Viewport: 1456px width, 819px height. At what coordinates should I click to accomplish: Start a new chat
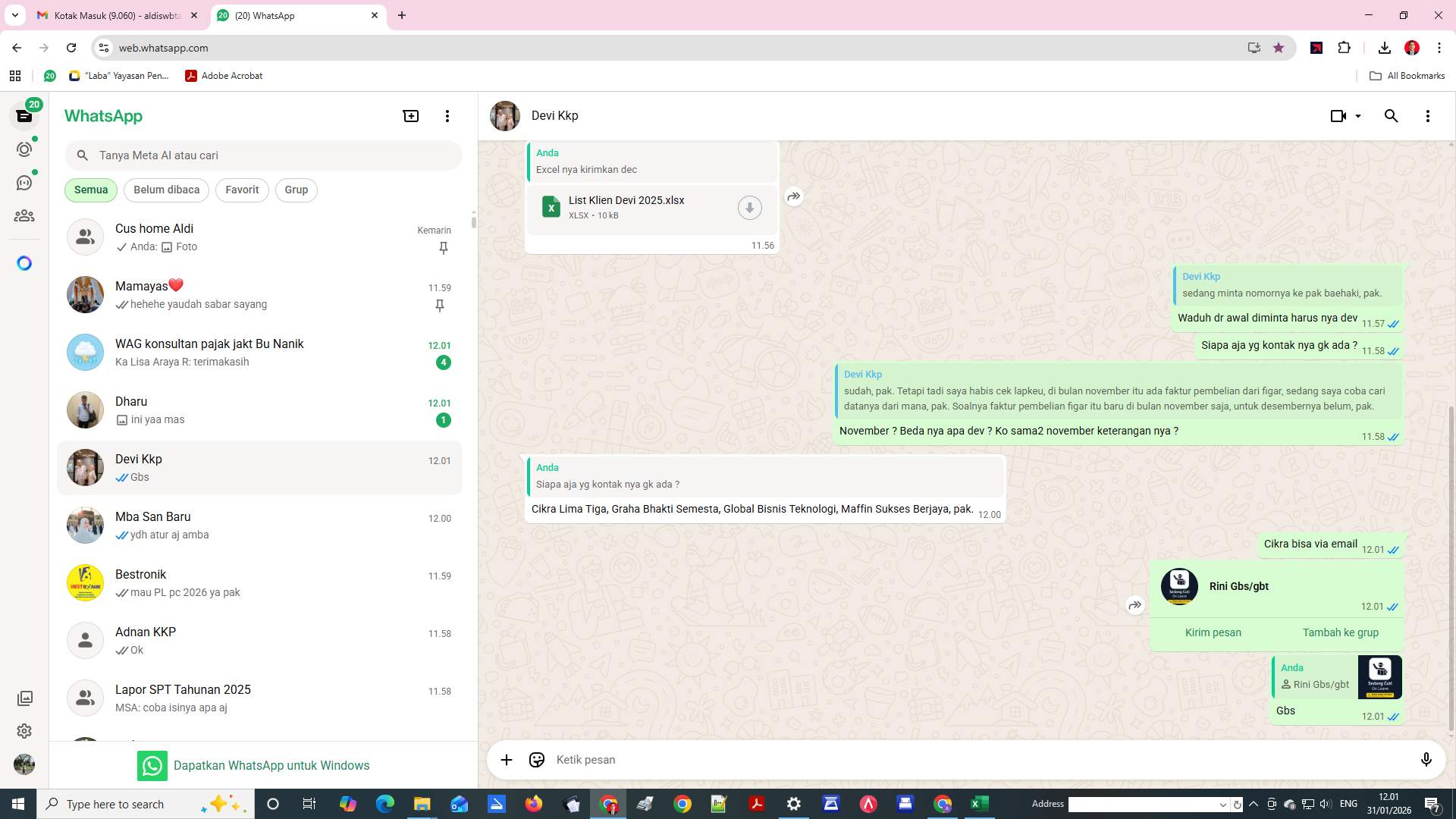point(410,115)
